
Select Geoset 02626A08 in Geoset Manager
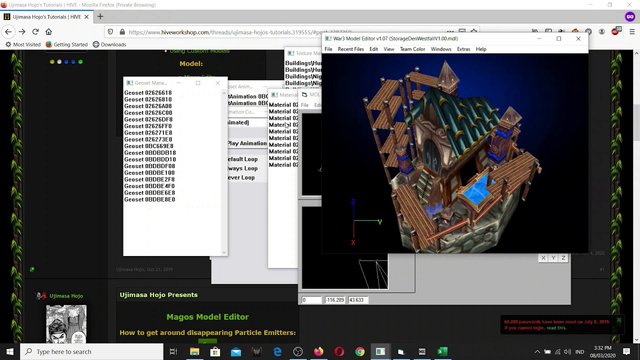(x=148, y=106)
